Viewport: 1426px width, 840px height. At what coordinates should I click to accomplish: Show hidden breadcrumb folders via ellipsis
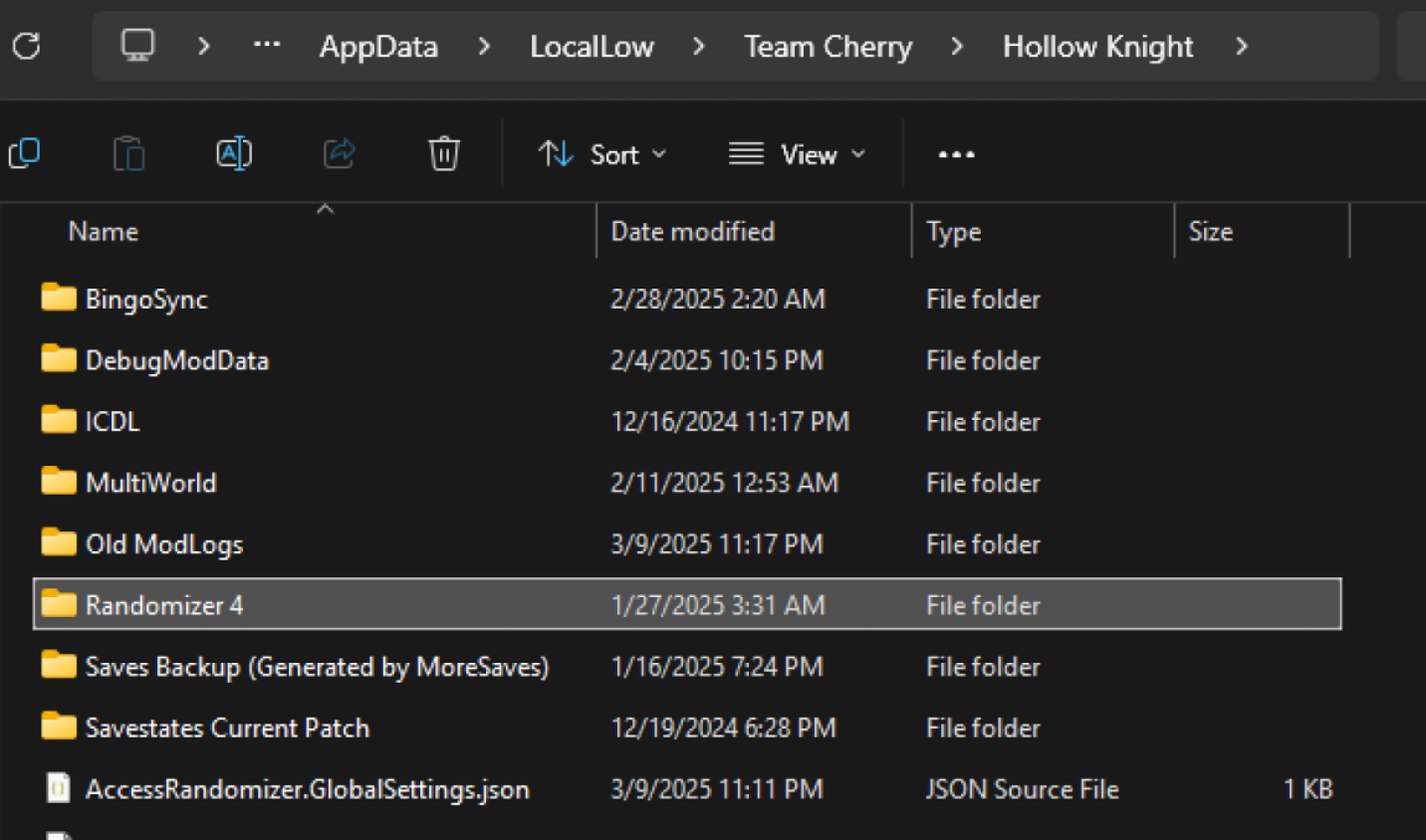coord(266,45)
